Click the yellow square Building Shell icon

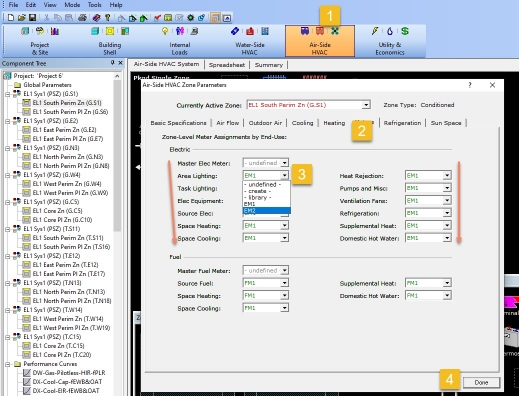110,31
